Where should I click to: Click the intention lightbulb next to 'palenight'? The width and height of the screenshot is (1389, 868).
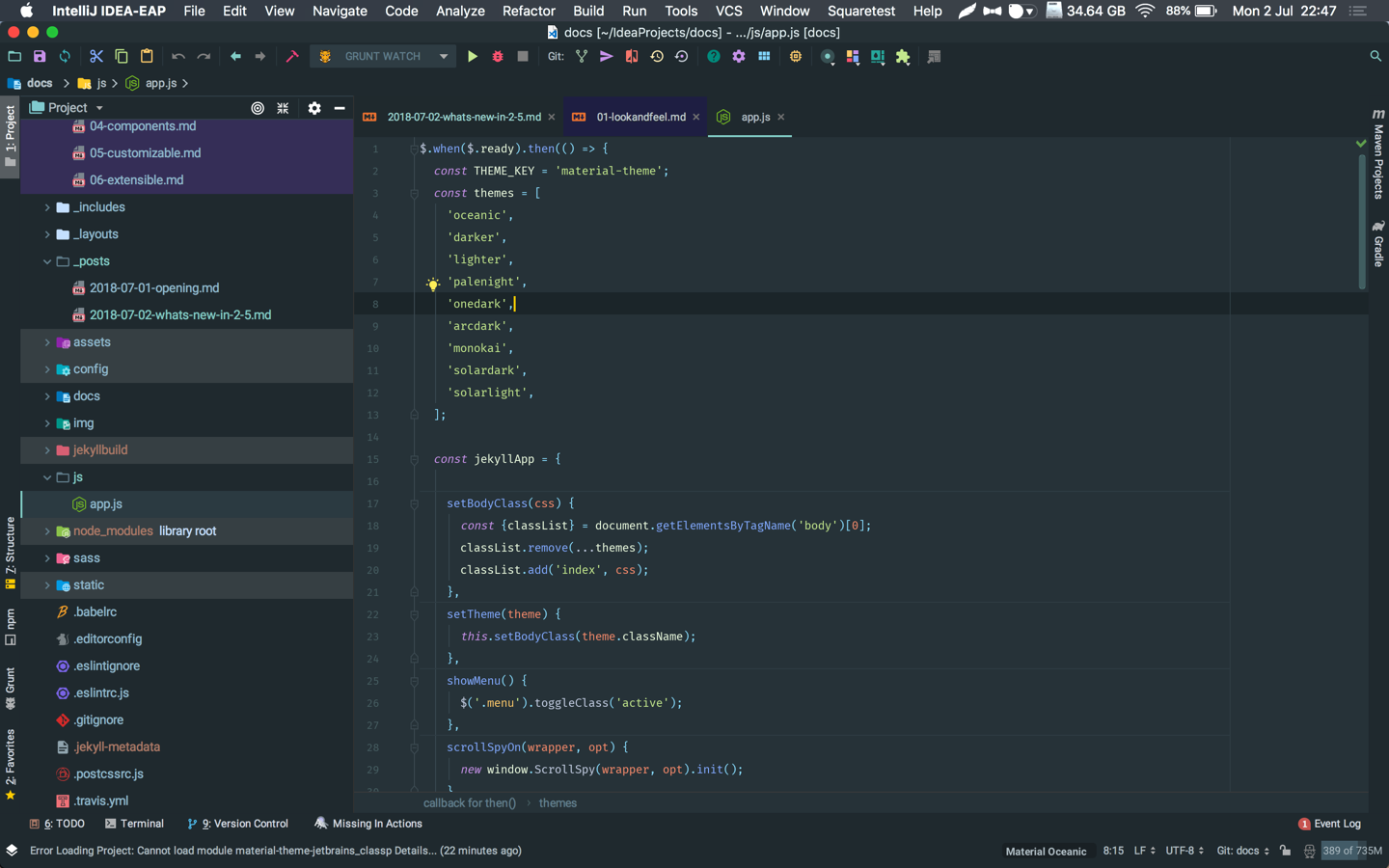(x=432, y=283)
